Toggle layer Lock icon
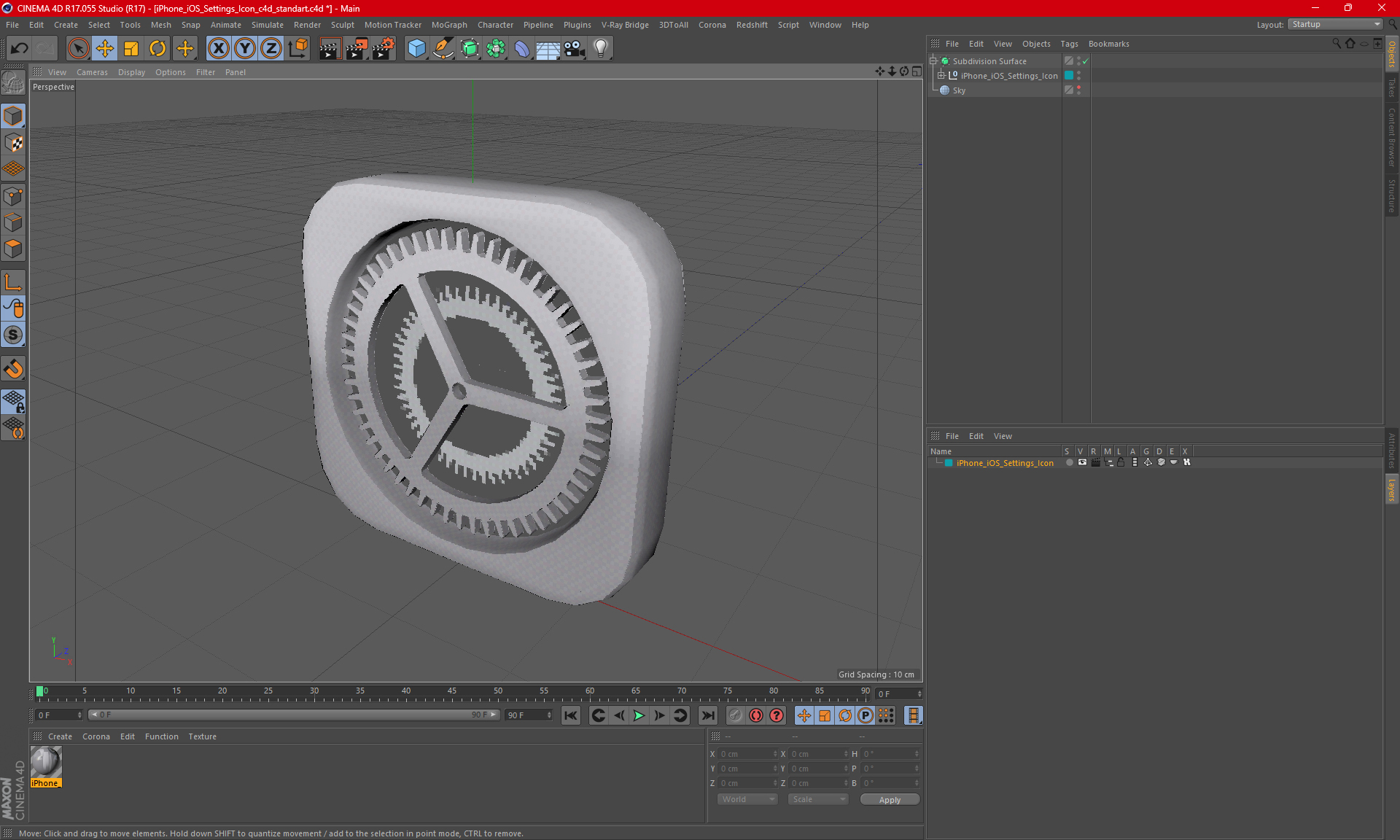1400x840 pixels. 1121,462
